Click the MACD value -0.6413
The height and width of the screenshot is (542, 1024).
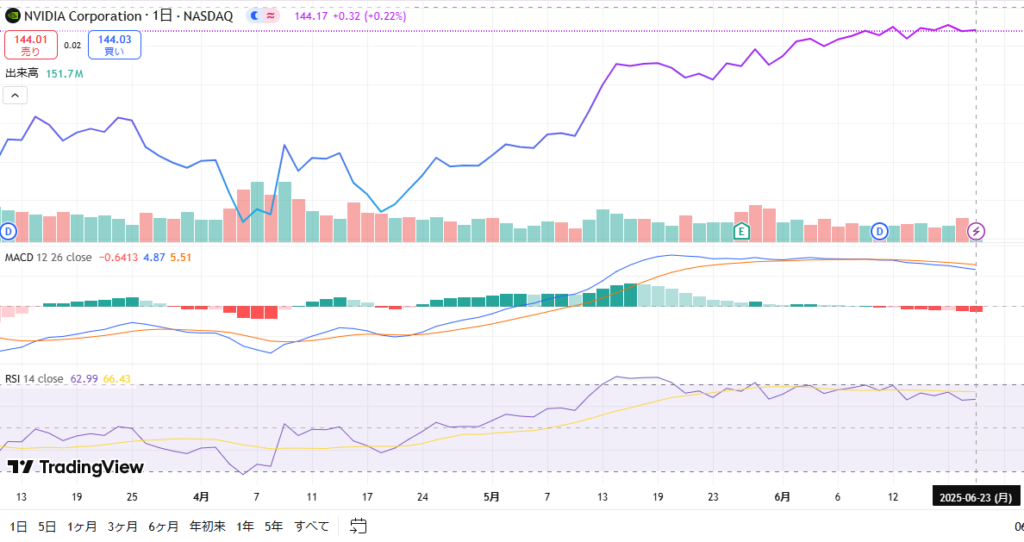pyautogui.click(x=118, y=257)
